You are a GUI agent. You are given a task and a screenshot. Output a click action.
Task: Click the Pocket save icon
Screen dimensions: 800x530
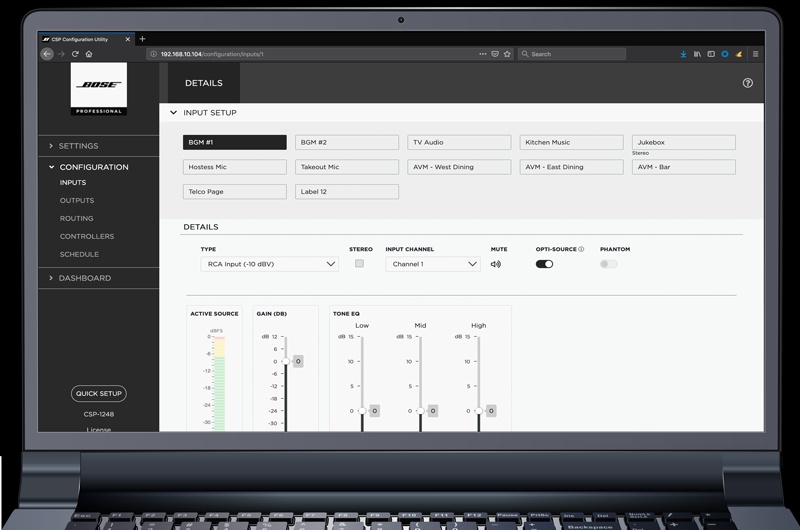tap(495, 54)
